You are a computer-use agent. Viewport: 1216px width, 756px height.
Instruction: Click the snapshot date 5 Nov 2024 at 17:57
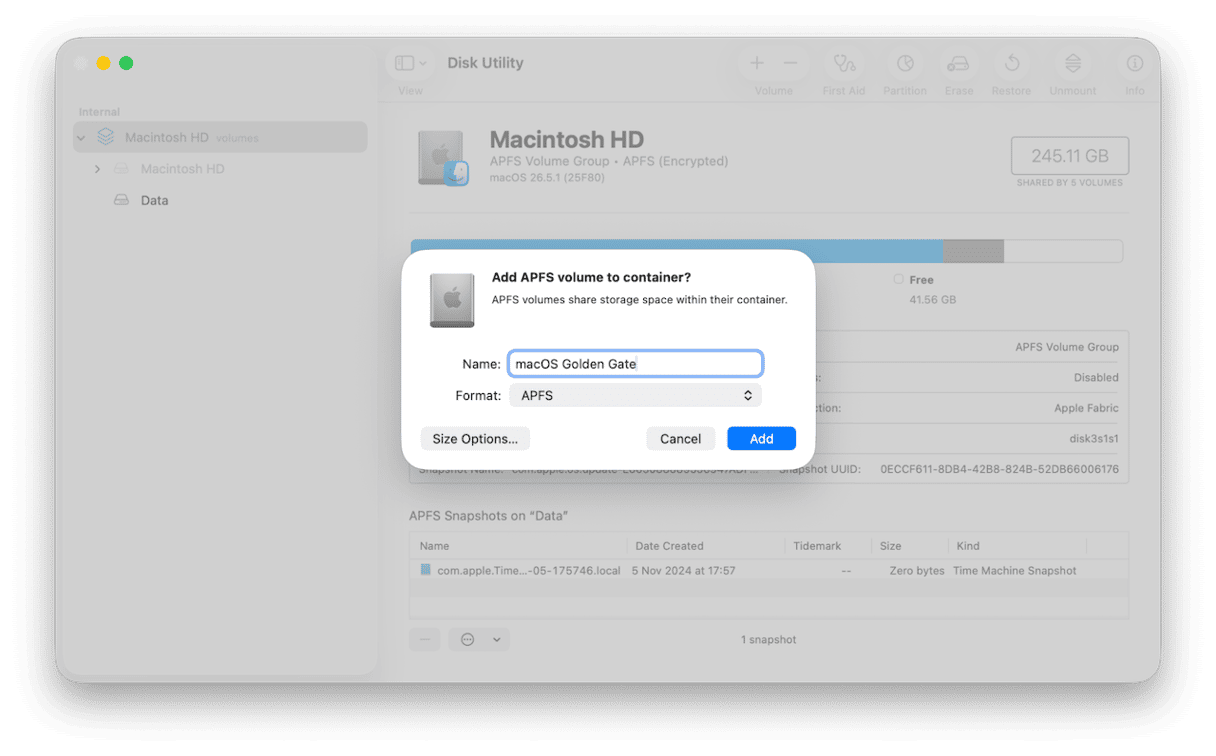click(683, 571)
